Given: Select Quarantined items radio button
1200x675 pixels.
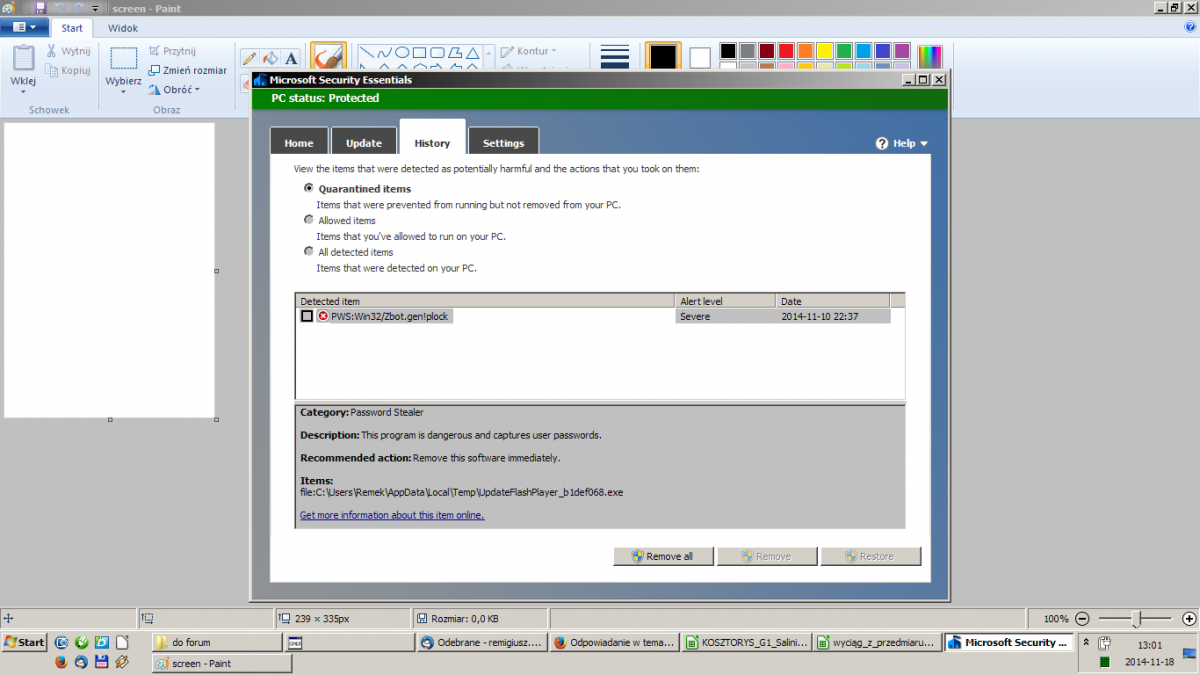Looking at the screenshot, I should (x=309, y=188).
